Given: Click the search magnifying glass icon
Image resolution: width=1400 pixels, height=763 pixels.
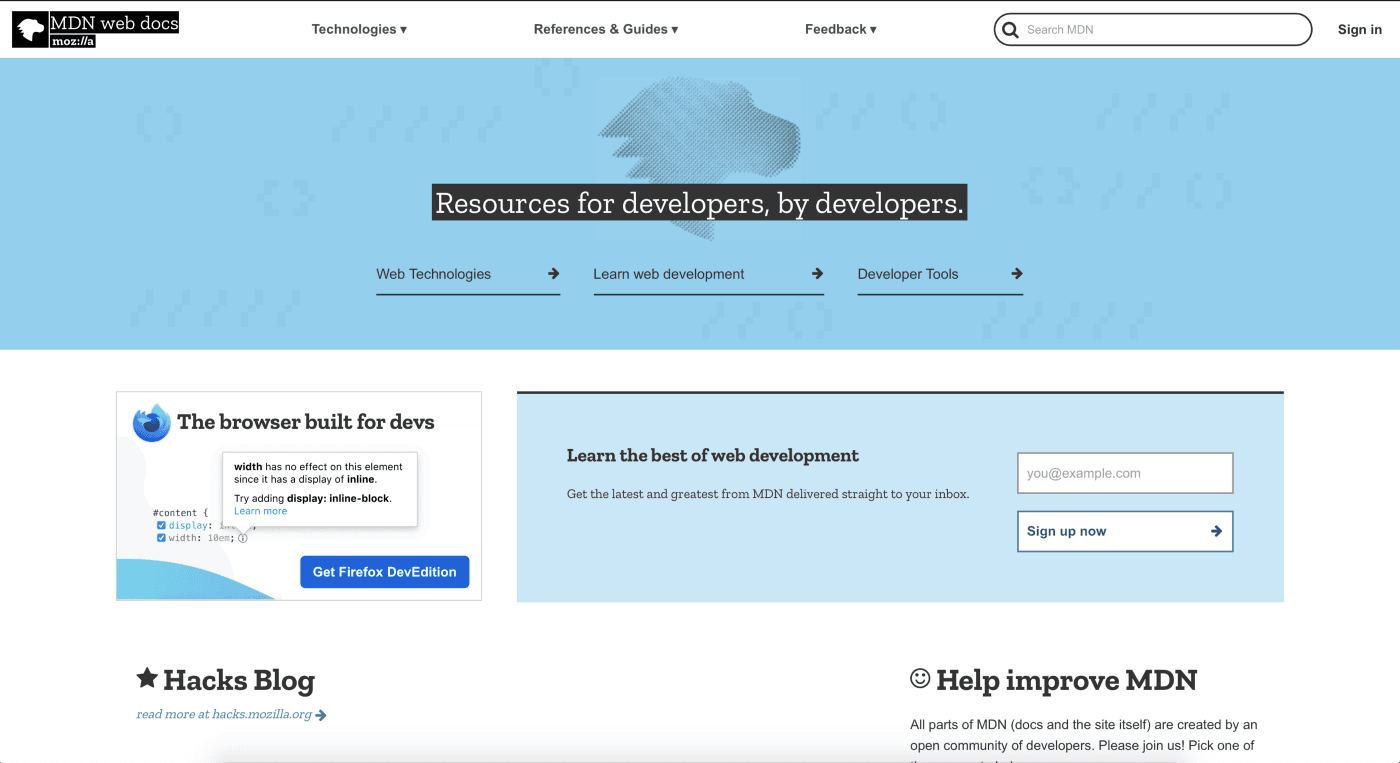Looking at the screenshot, I should pos(1010,30).
